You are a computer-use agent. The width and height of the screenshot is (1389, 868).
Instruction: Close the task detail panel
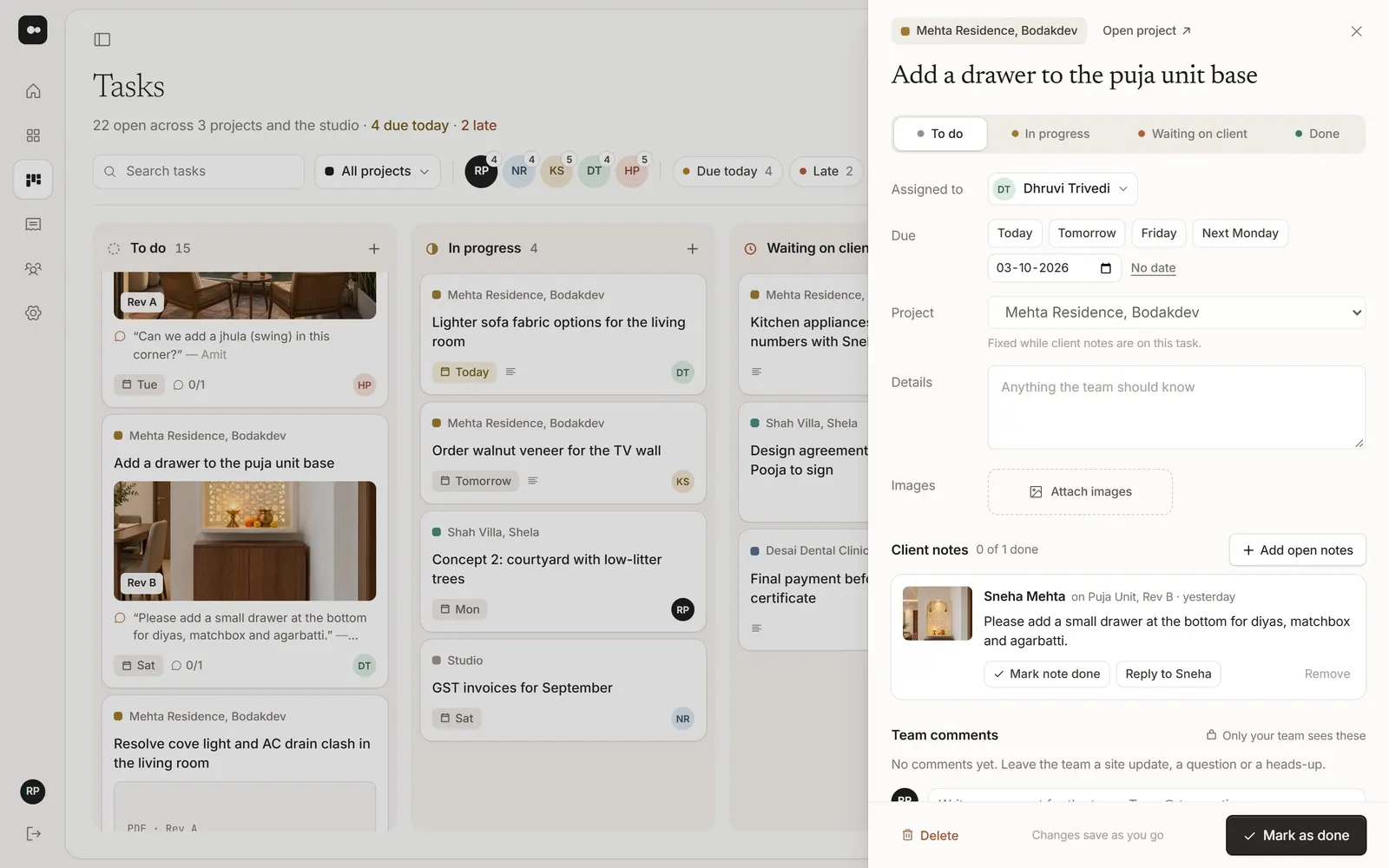coord(1356,31)
